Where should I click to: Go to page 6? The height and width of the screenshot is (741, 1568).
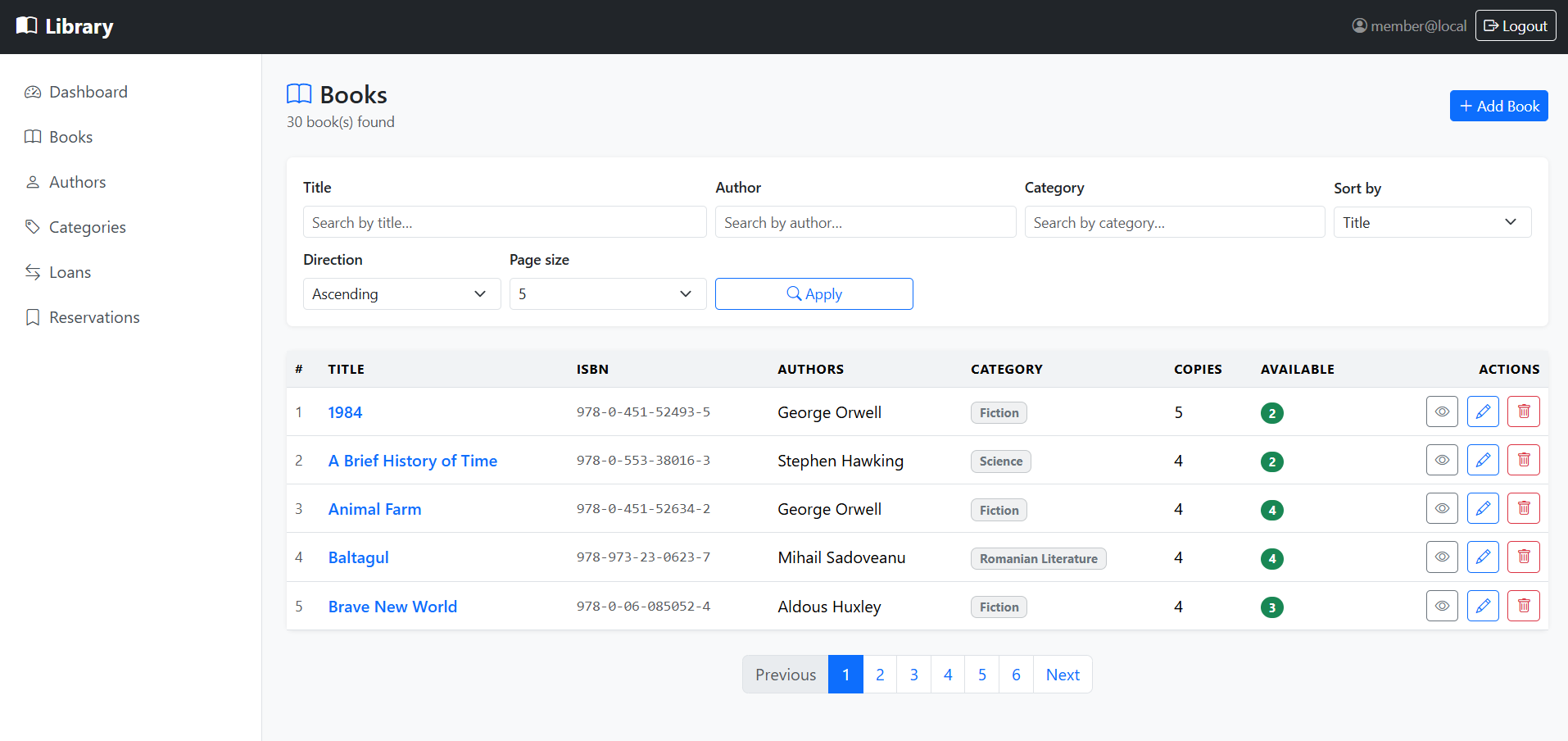click(1016, 674)
